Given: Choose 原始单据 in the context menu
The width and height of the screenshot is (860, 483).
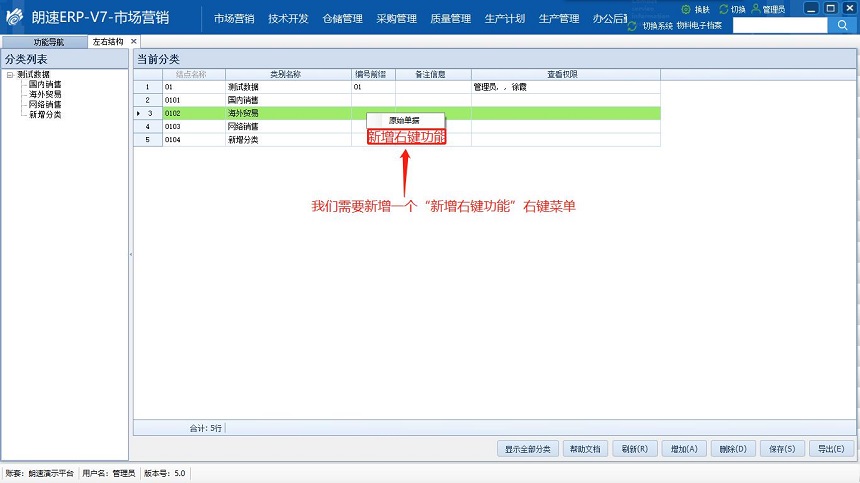Looking at the screenshot, I should [x=404, y=120].
